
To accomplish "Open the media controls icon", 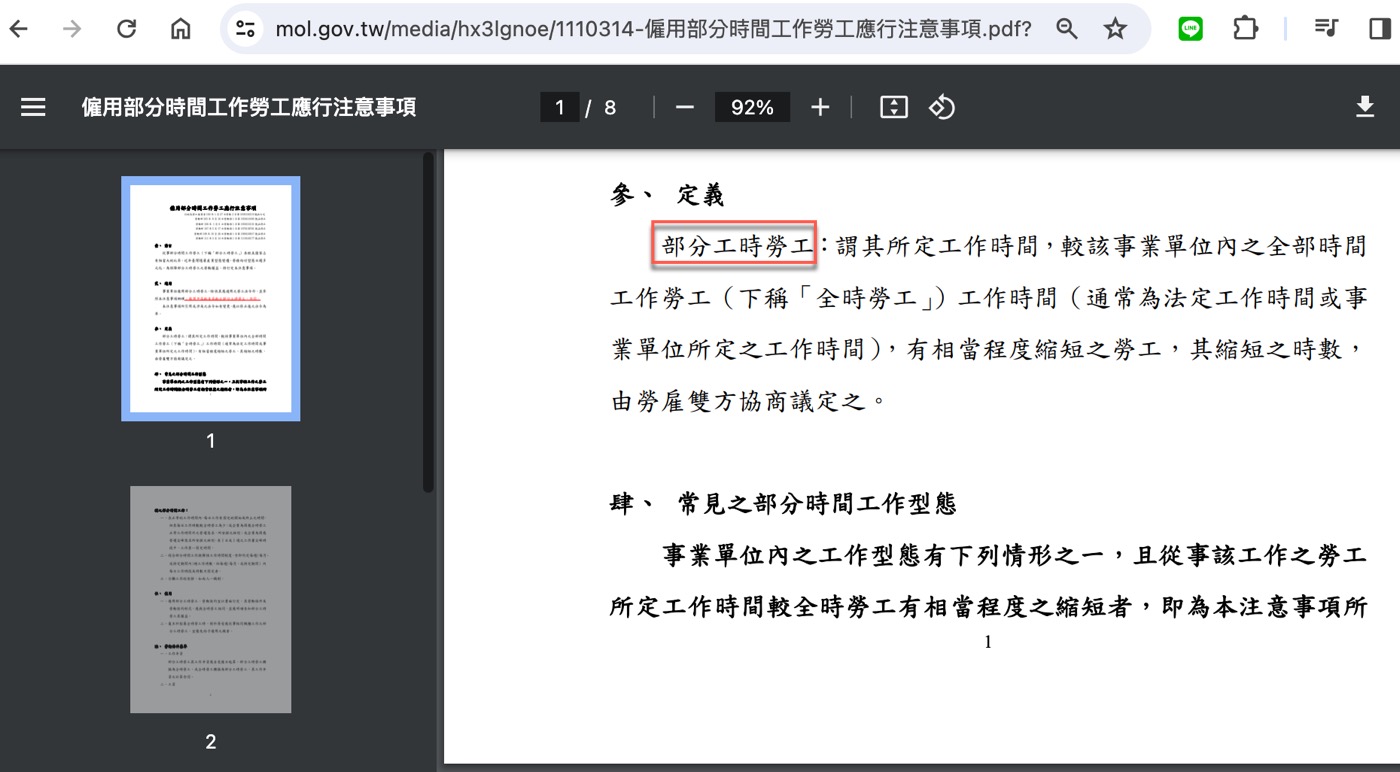I will [1326, 29].
